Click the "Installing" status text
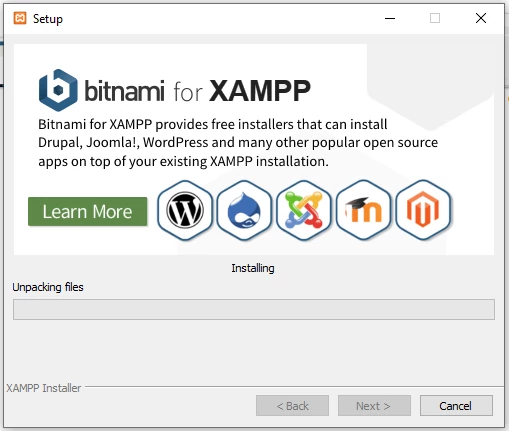Viewport: 509px width, 431px height. [x=253, y=268]
